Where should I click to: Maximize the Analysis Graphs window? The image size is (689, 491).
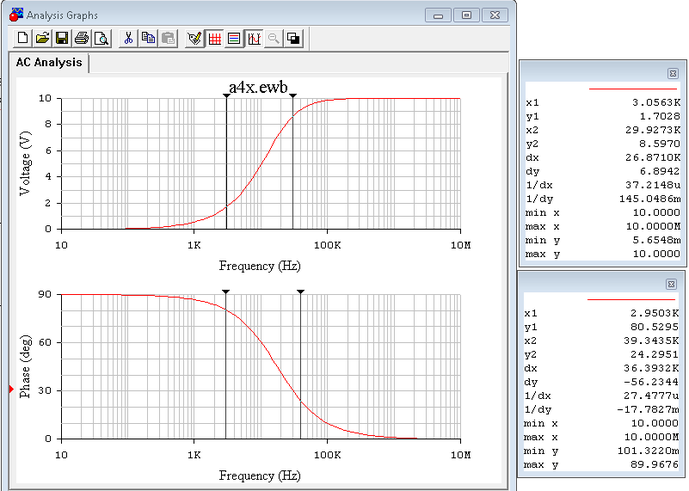466,15
